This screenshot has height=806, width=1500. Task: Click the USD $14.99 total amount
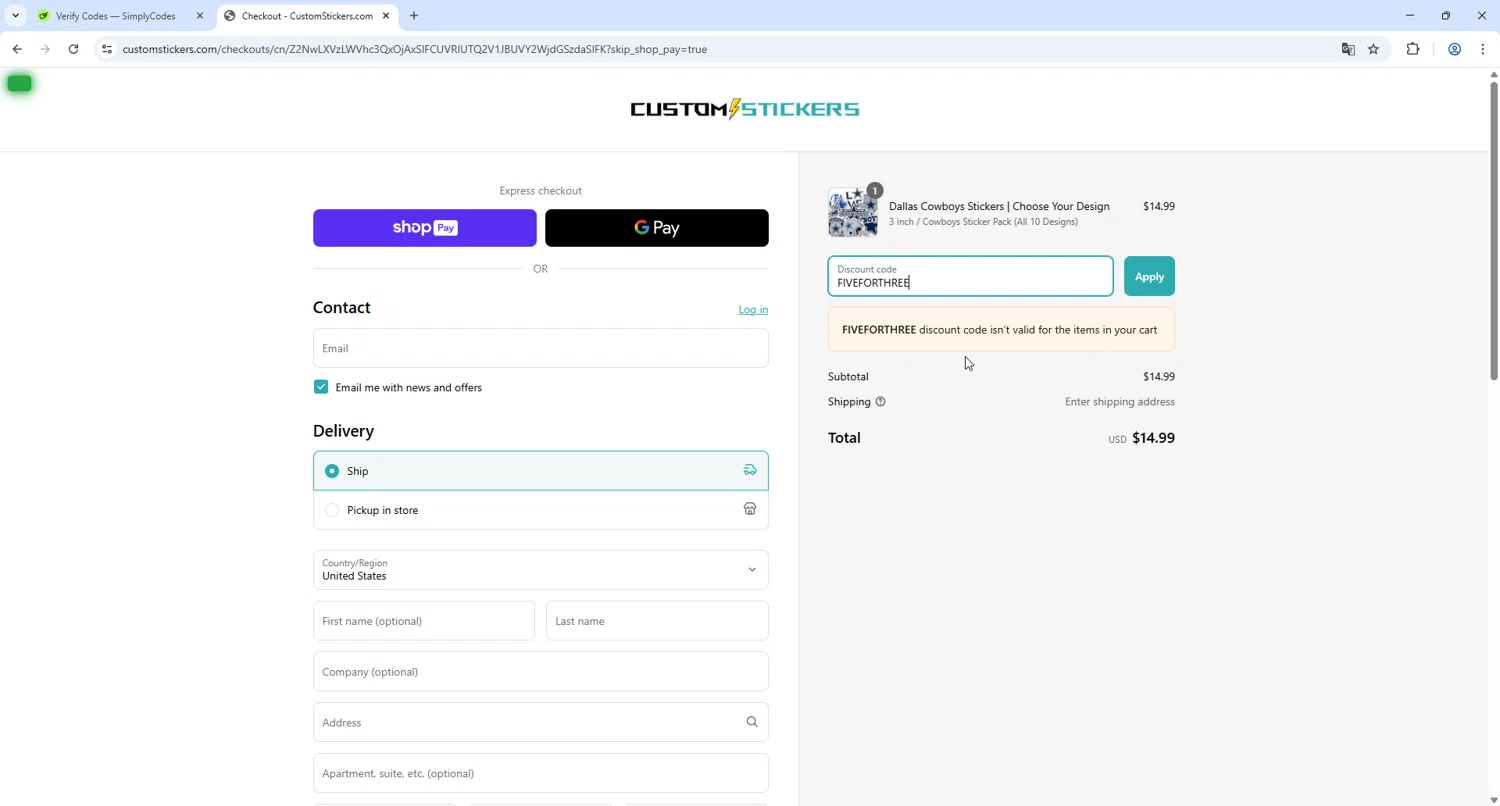click(x=1141, y=438)
